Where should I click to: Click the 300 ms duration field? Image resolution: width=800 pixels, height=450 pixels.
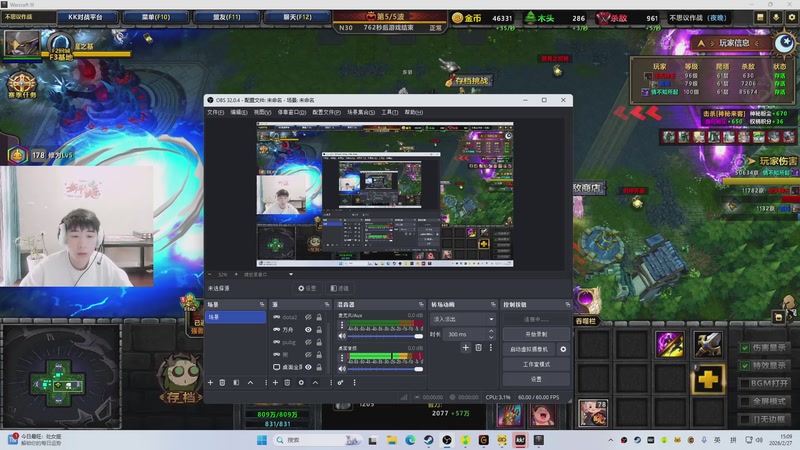(465, 334)
